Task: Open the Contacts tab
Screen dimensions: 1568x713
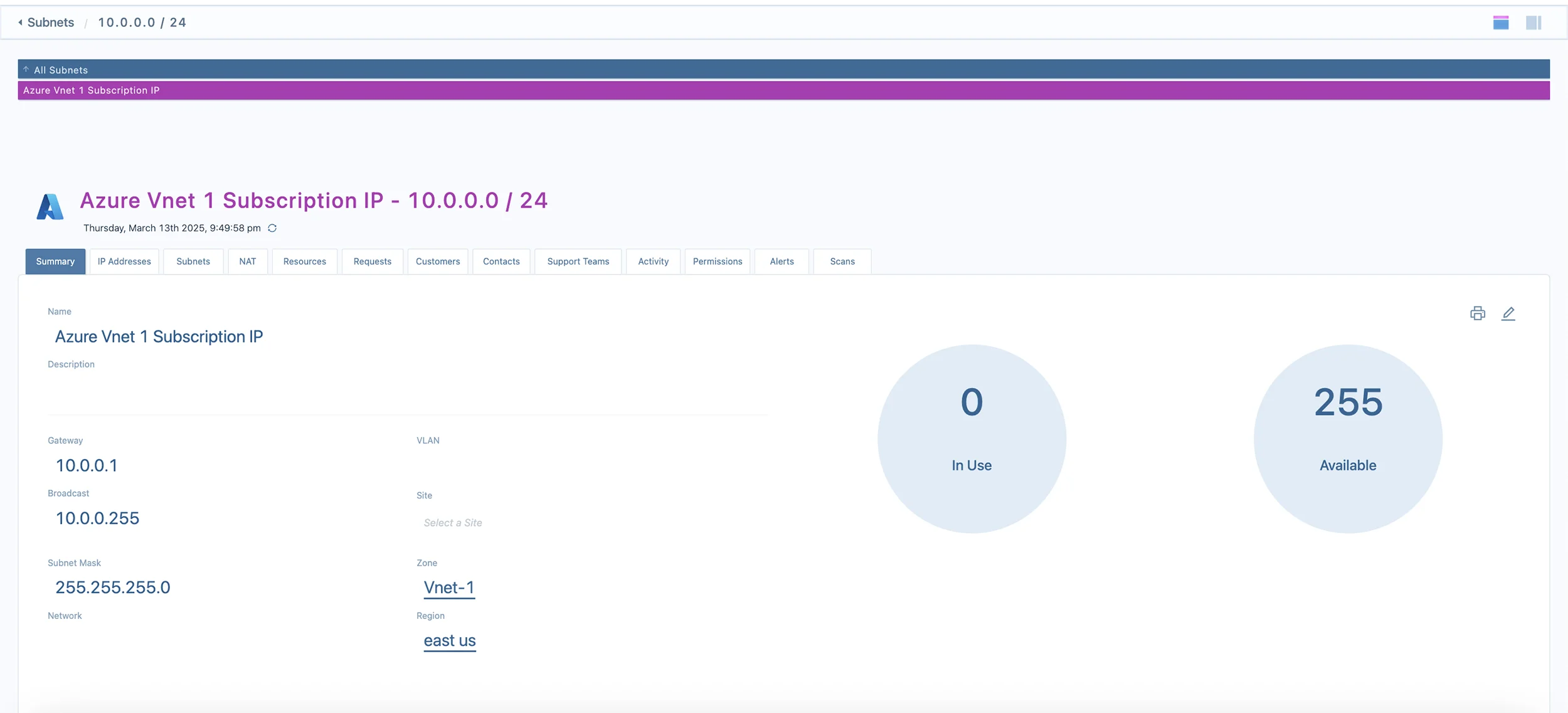Action: click(x=501, y=261)
